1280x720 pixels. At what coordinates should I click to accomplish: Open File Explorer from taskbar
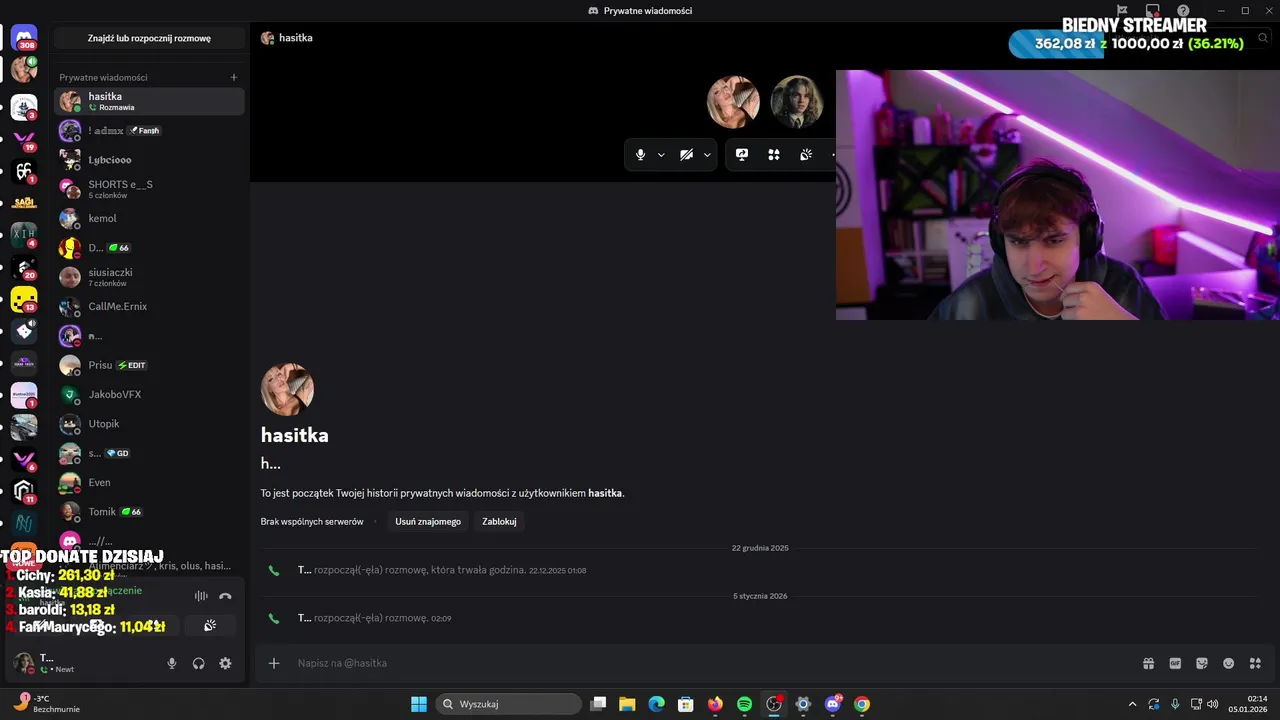627,704
